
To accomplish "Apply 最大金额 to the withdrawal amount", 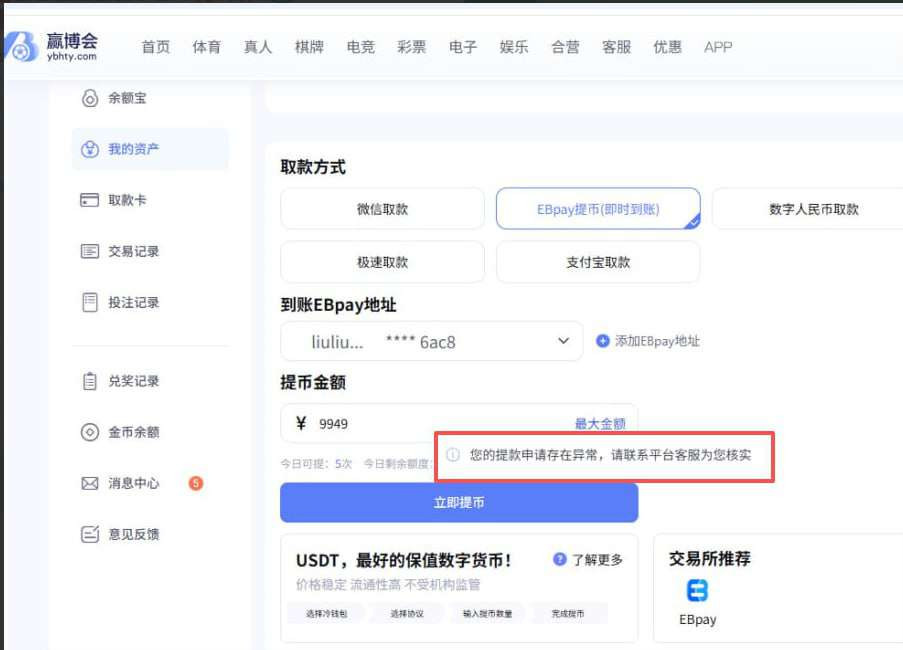I will tap(601, 423).
